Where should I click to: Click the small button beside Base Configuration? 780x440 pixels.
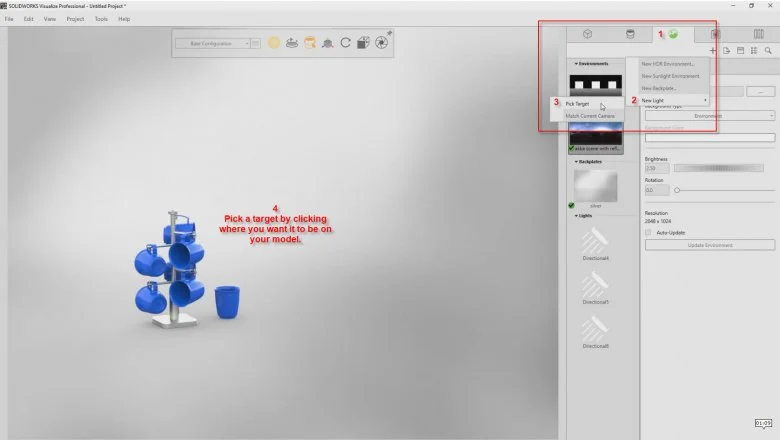pos(255,44)
